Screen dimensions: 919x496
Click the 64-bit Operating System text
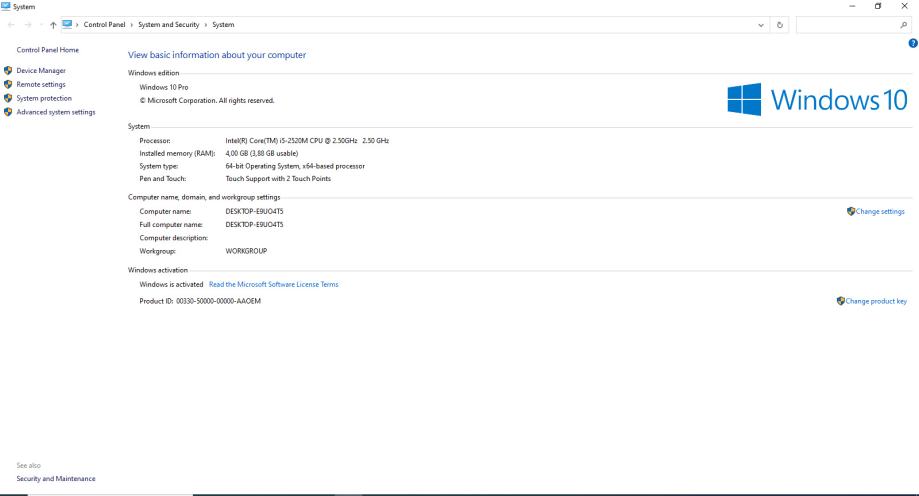[295, 166]
